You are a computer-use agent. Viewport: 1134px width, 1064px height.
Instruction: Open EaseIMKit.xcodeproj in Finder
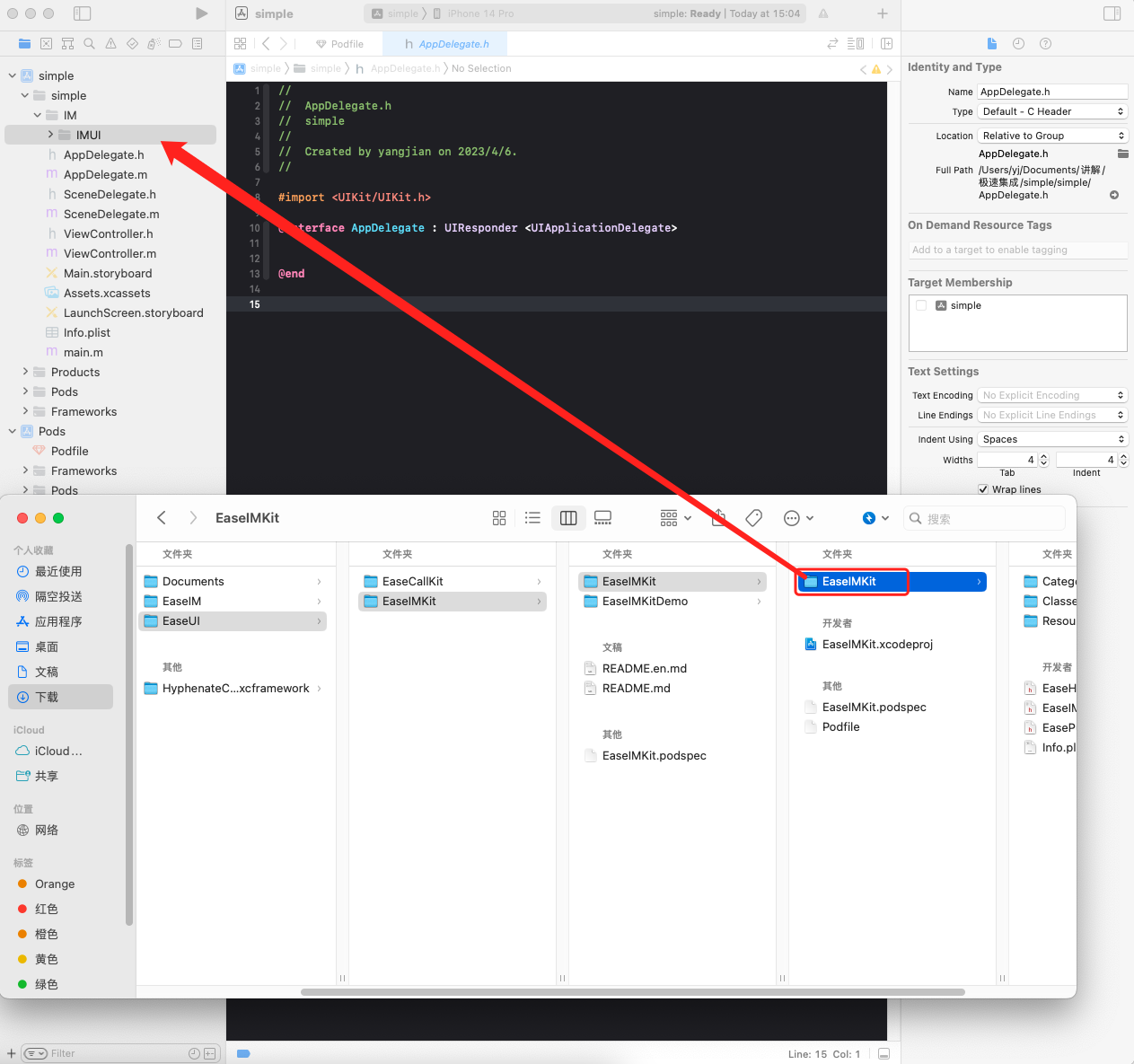click(877, 644)
